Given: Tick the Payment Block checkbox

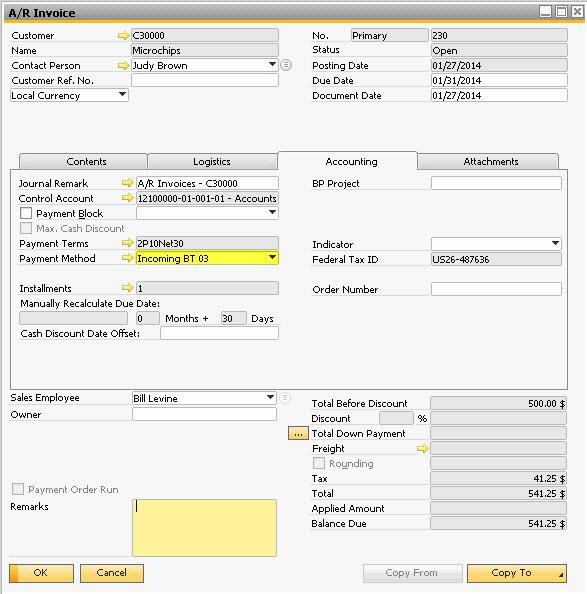Looking at the screenshot, I should pyautogui.click(x=26, y=213).
